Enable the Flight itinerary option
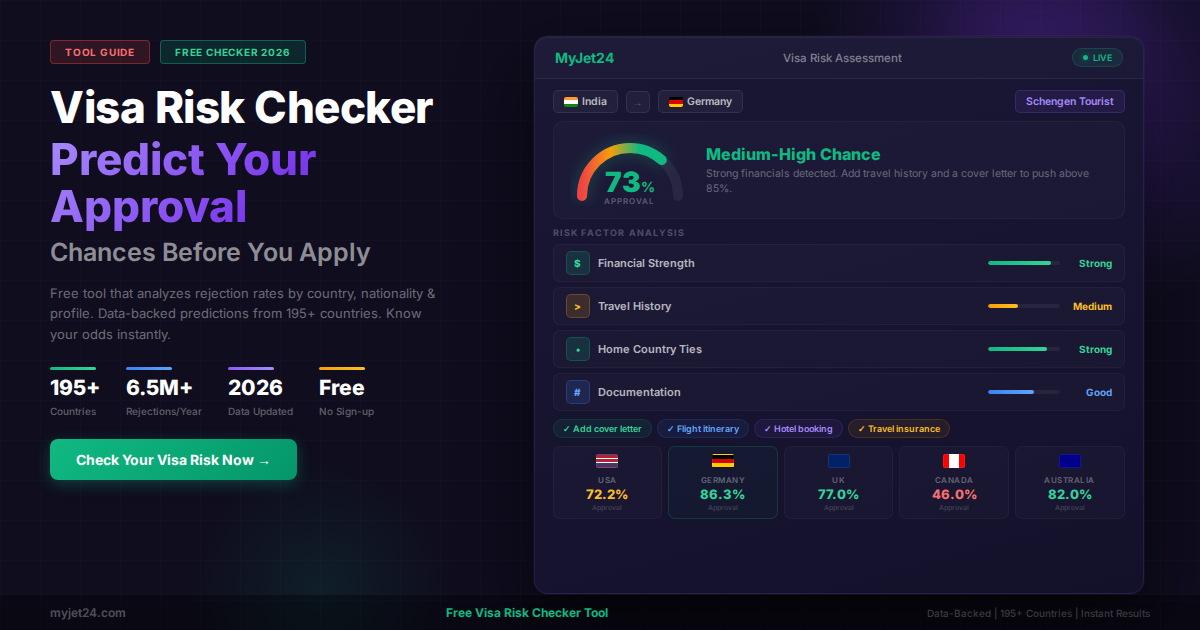Viewport: 1200px width, 630px height. (703, 428)
